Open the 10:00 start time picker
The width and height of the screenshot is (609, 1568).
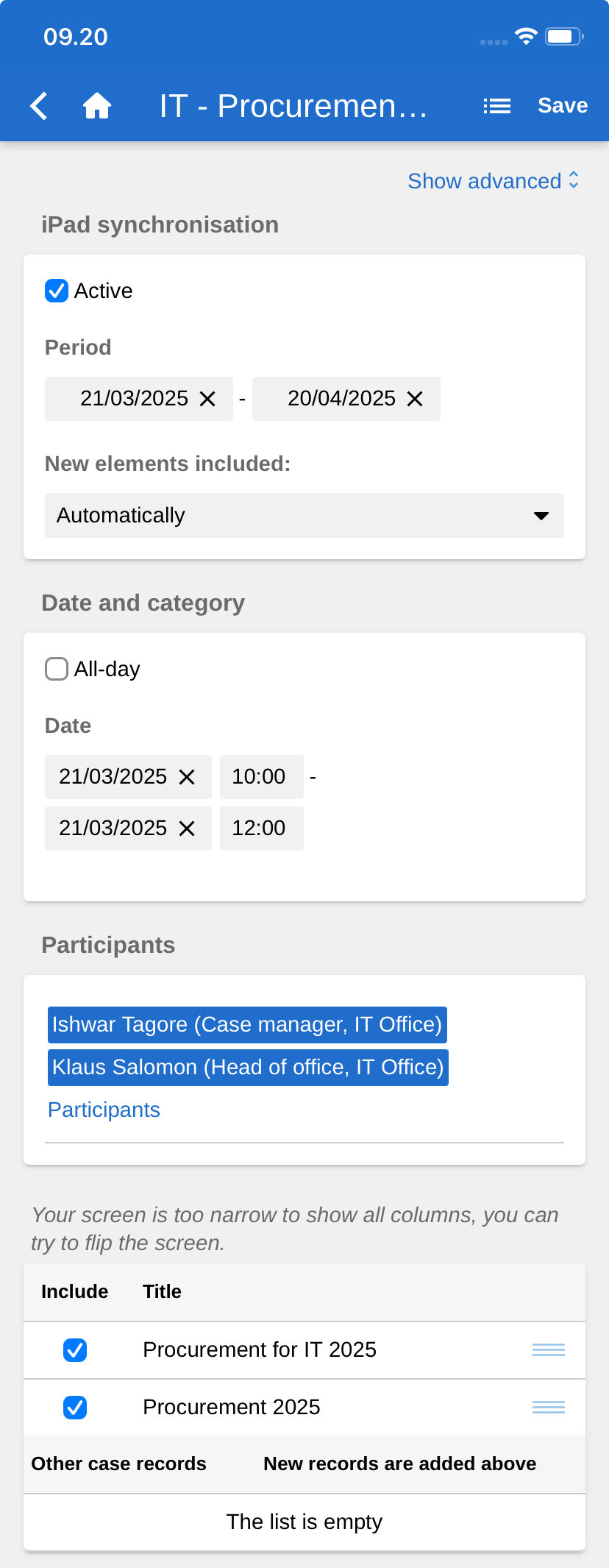(x=260, y=777)
